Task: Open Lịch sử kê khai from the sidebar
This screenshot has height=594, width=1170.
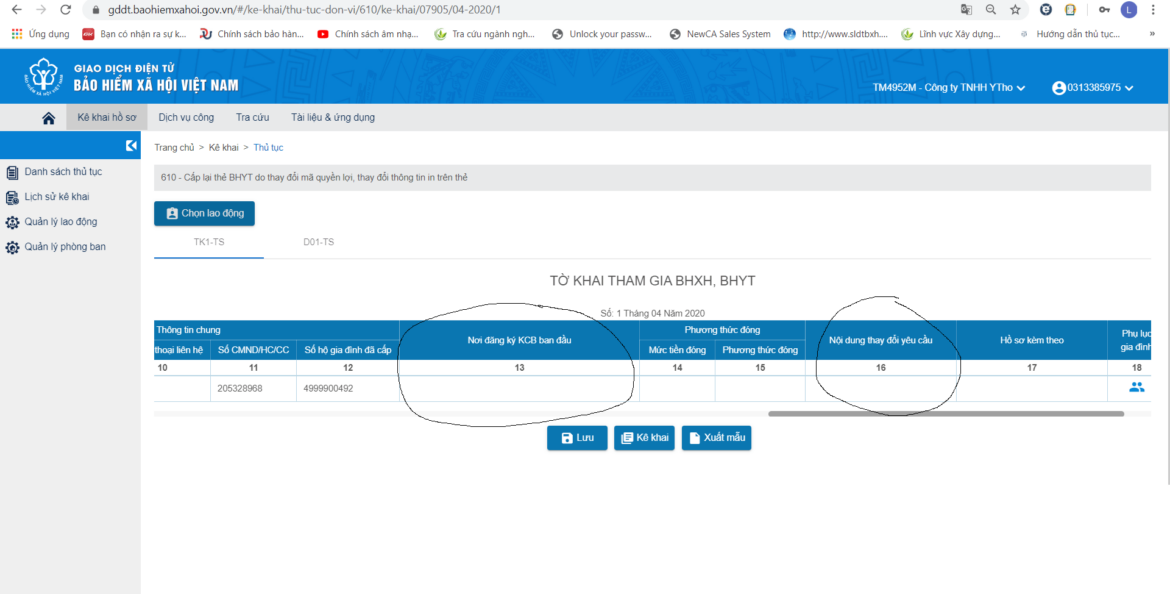Action: tap(14, 196)
